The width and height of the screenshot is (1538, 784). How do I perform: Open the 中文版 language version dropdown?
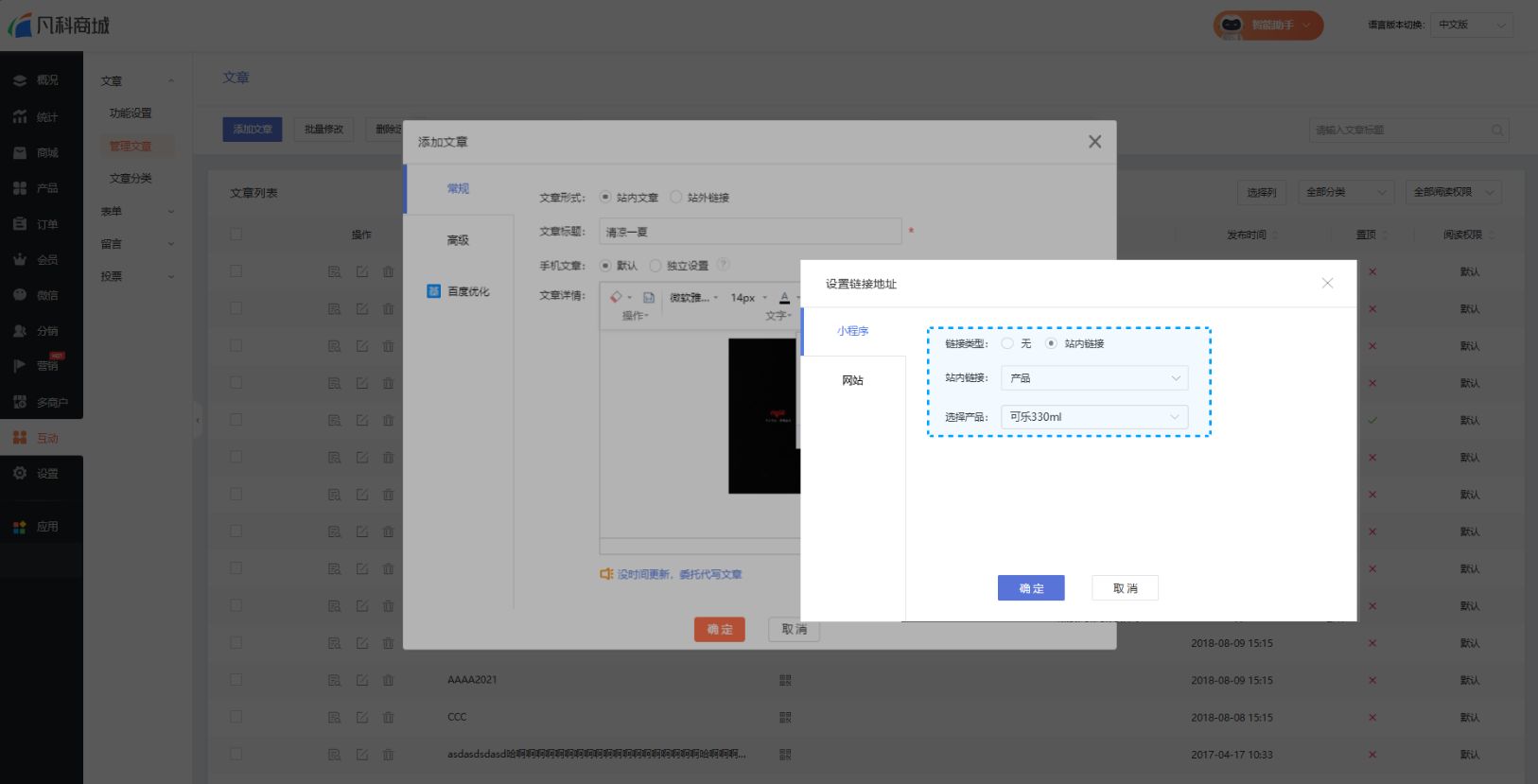(x=1471, y=25)
